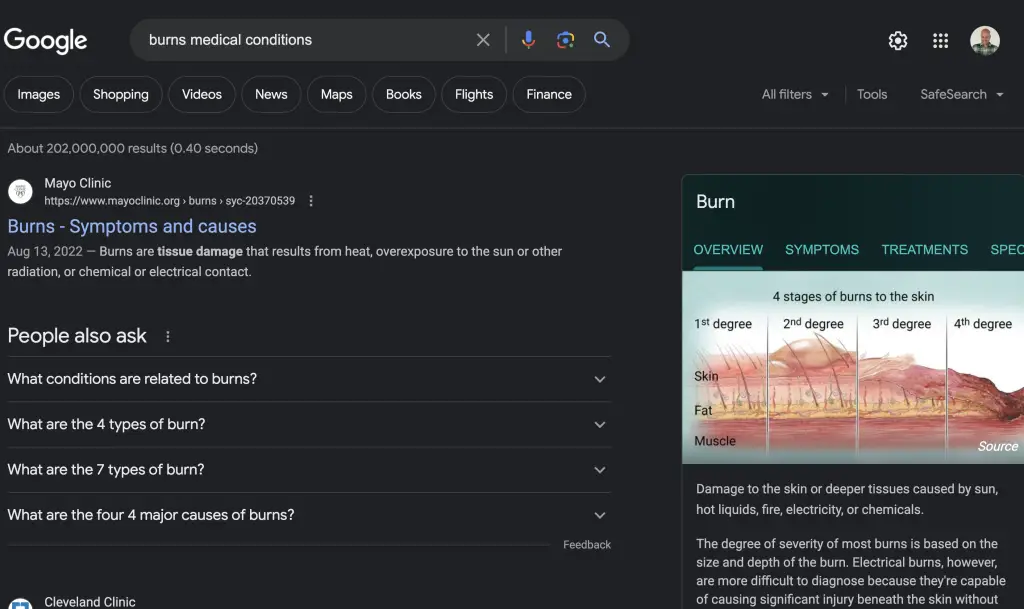Viewport: 1024px width, 609px height.
Task: Open the account profile picture
Action: [984, 40]
